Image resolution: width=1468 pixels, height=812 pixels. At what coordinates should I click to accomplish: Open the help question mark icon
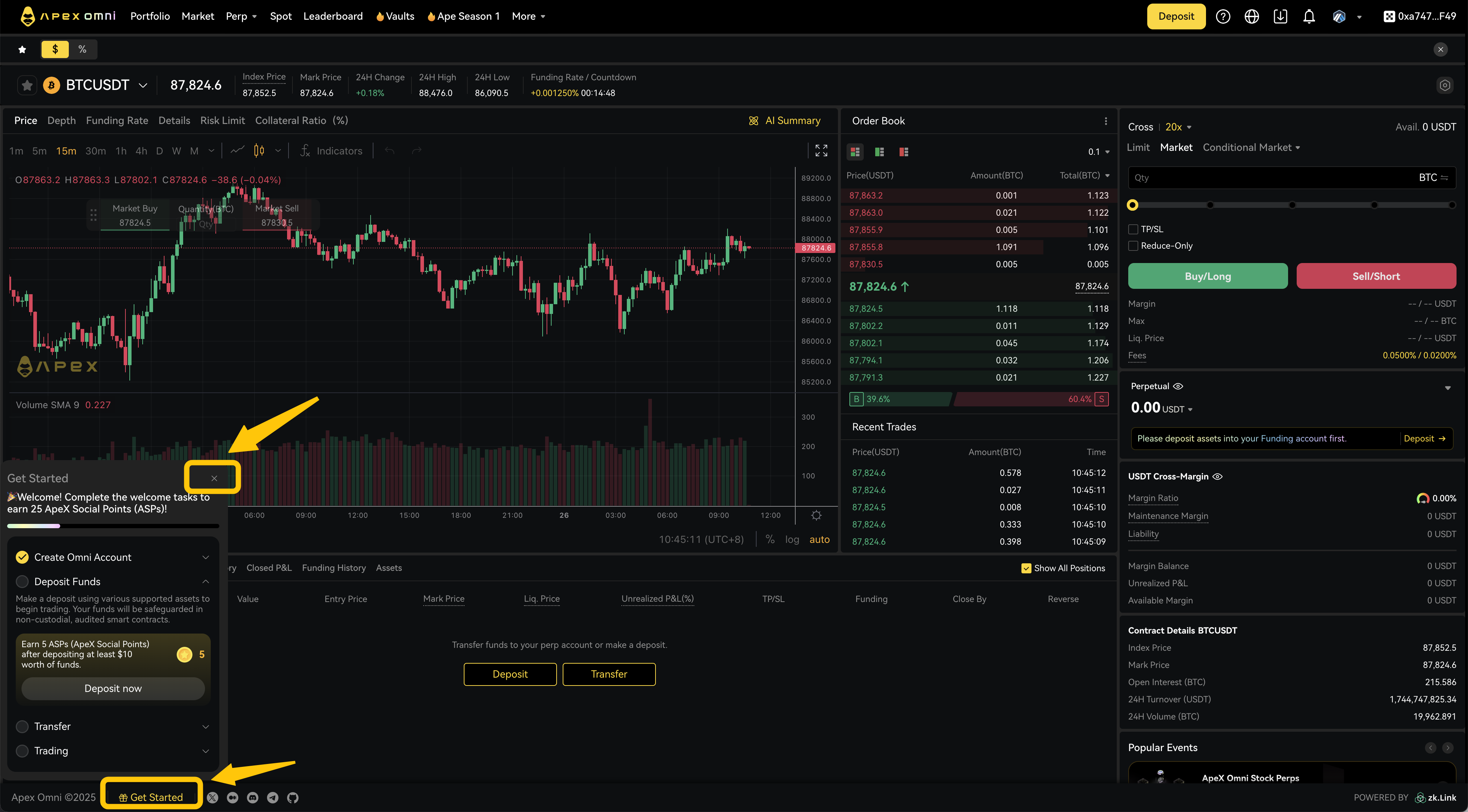point(1222,16)
